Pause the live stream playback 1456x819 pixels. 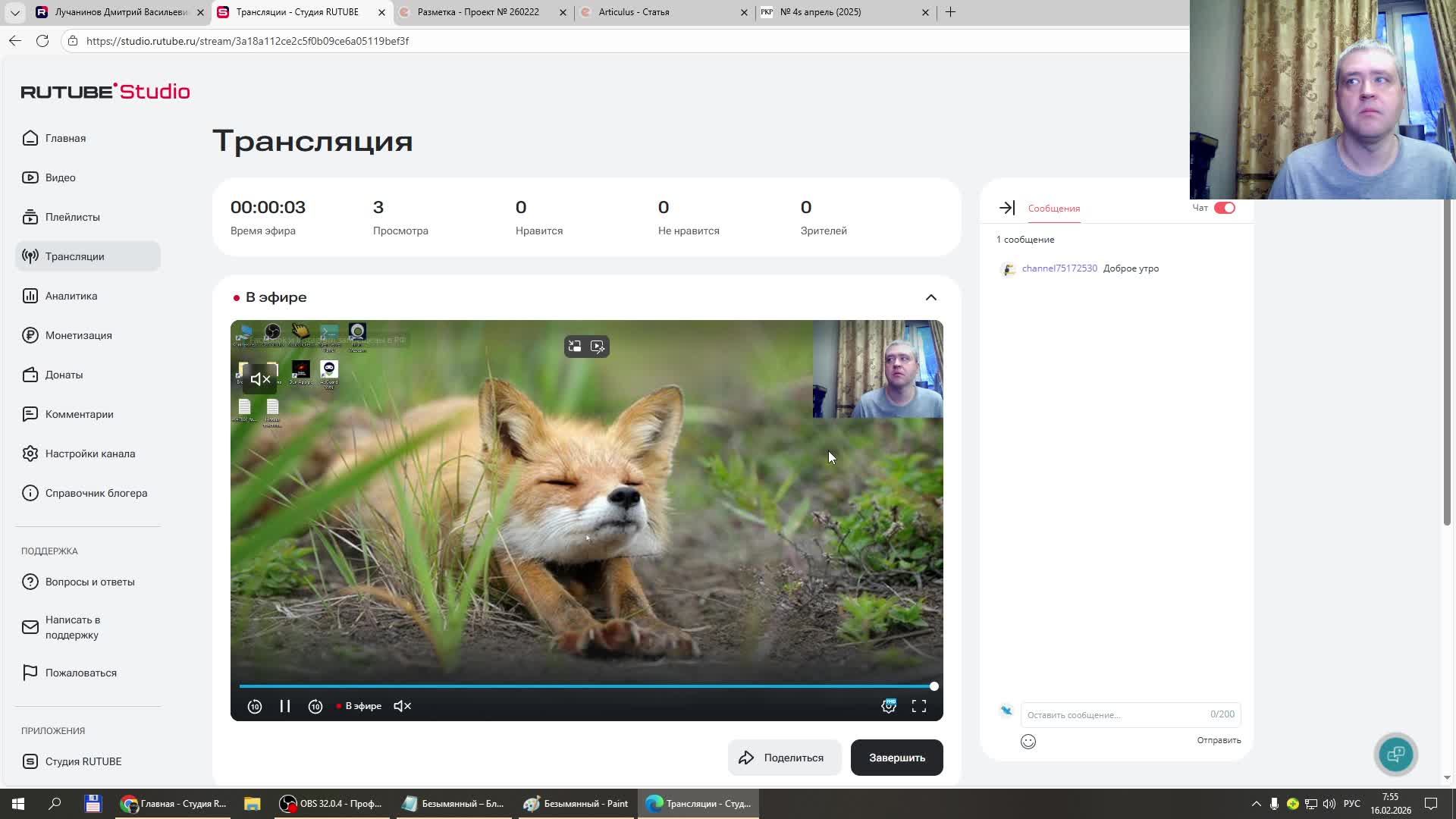[x=285, y=706]
